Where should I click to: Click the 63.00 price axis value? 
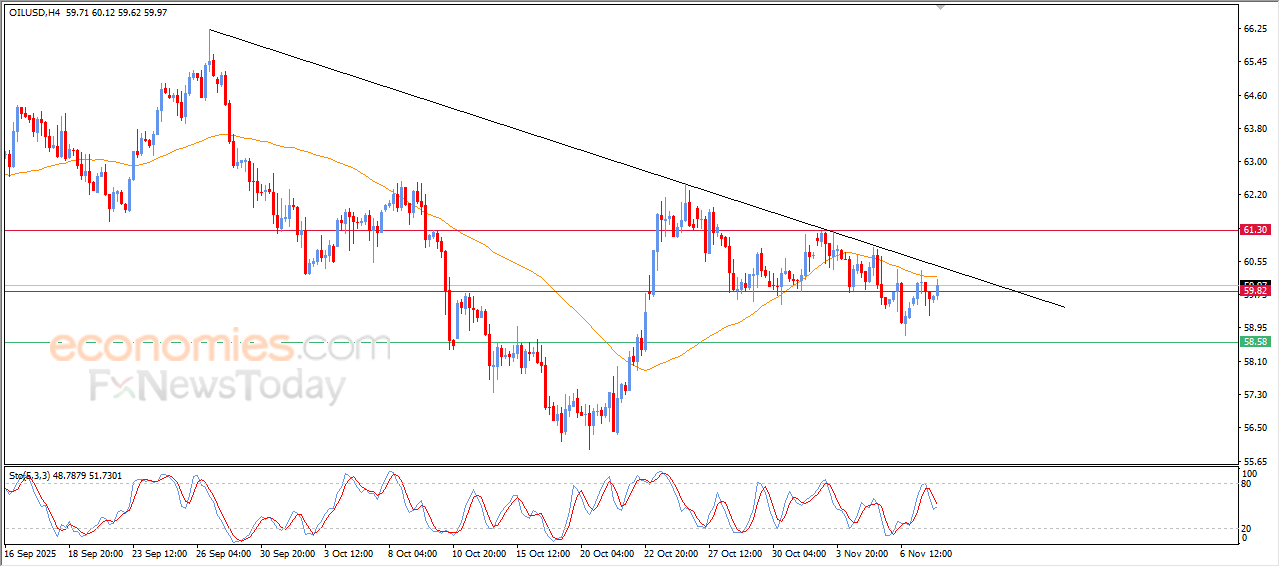1254,162
